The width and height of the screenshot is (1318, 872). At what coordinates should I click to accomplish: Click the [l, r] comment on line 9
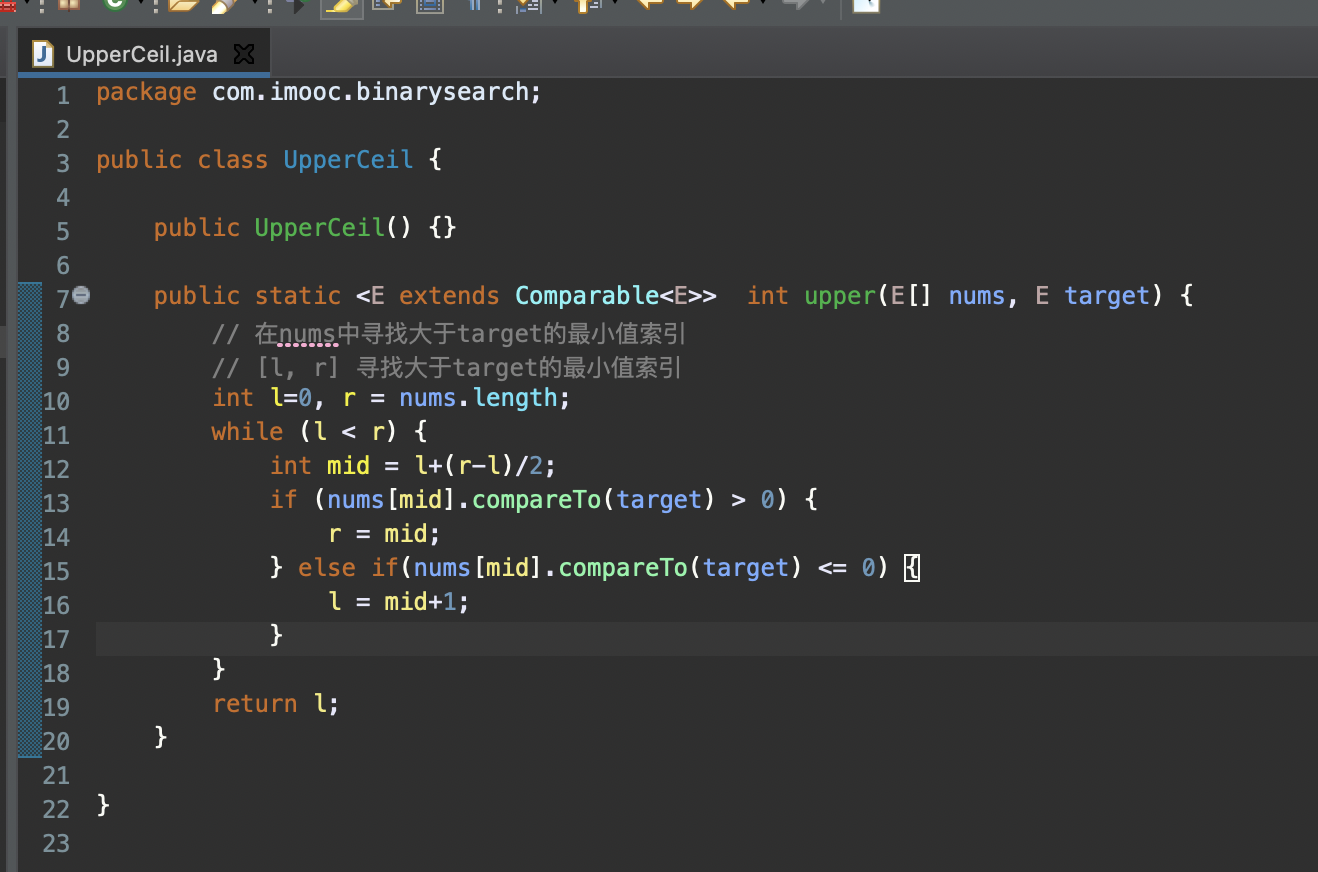point(447,368)
